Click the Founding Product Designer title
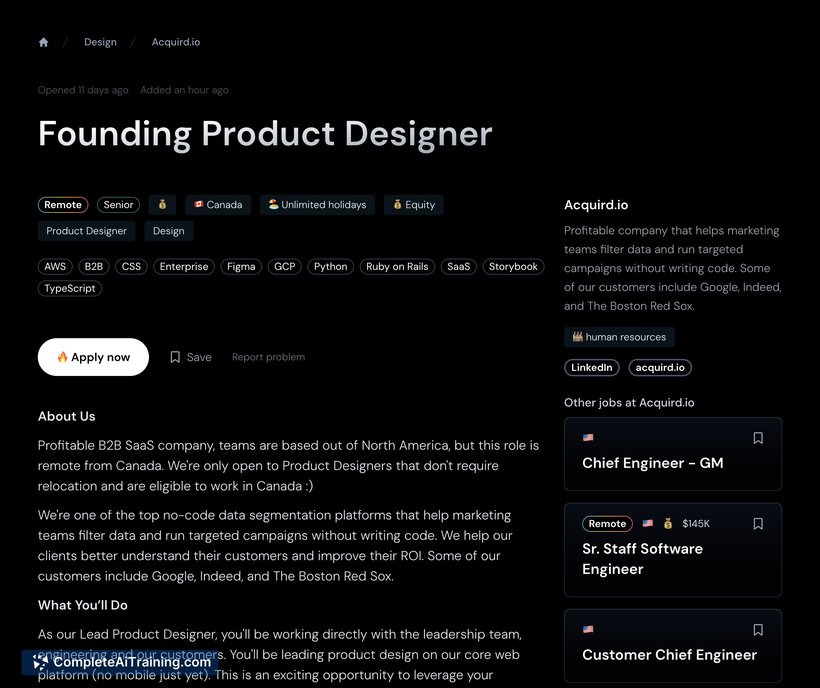 pyautogui.click(x=265, y=134)
